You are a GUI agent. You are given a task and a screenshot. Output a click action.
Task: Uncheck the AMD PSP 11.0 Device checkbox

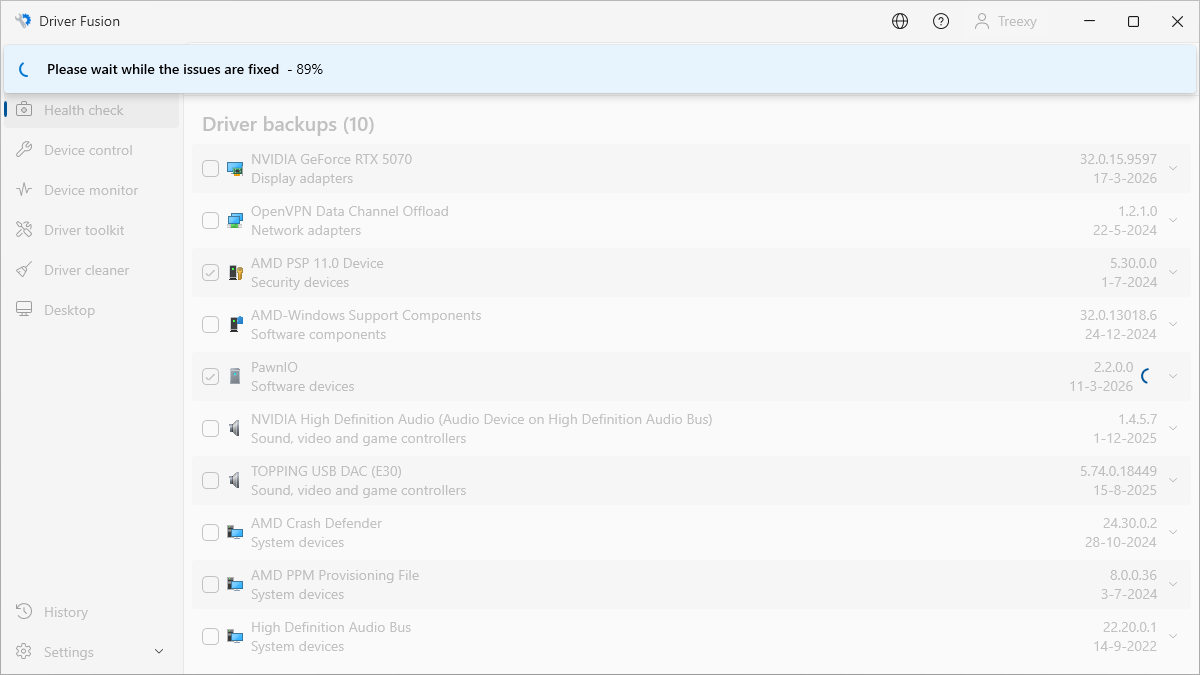[210, 273]
